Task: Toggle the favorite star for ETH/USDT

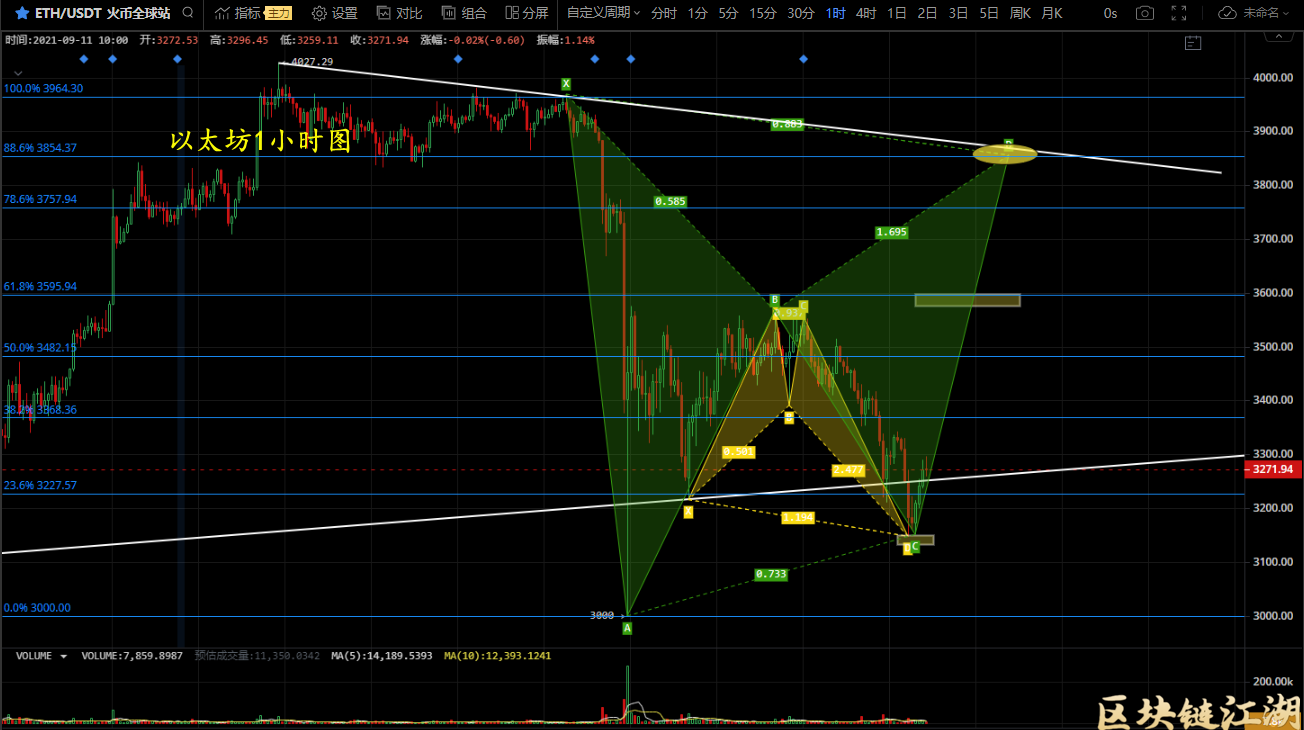Action: click(x=21, y=13)
